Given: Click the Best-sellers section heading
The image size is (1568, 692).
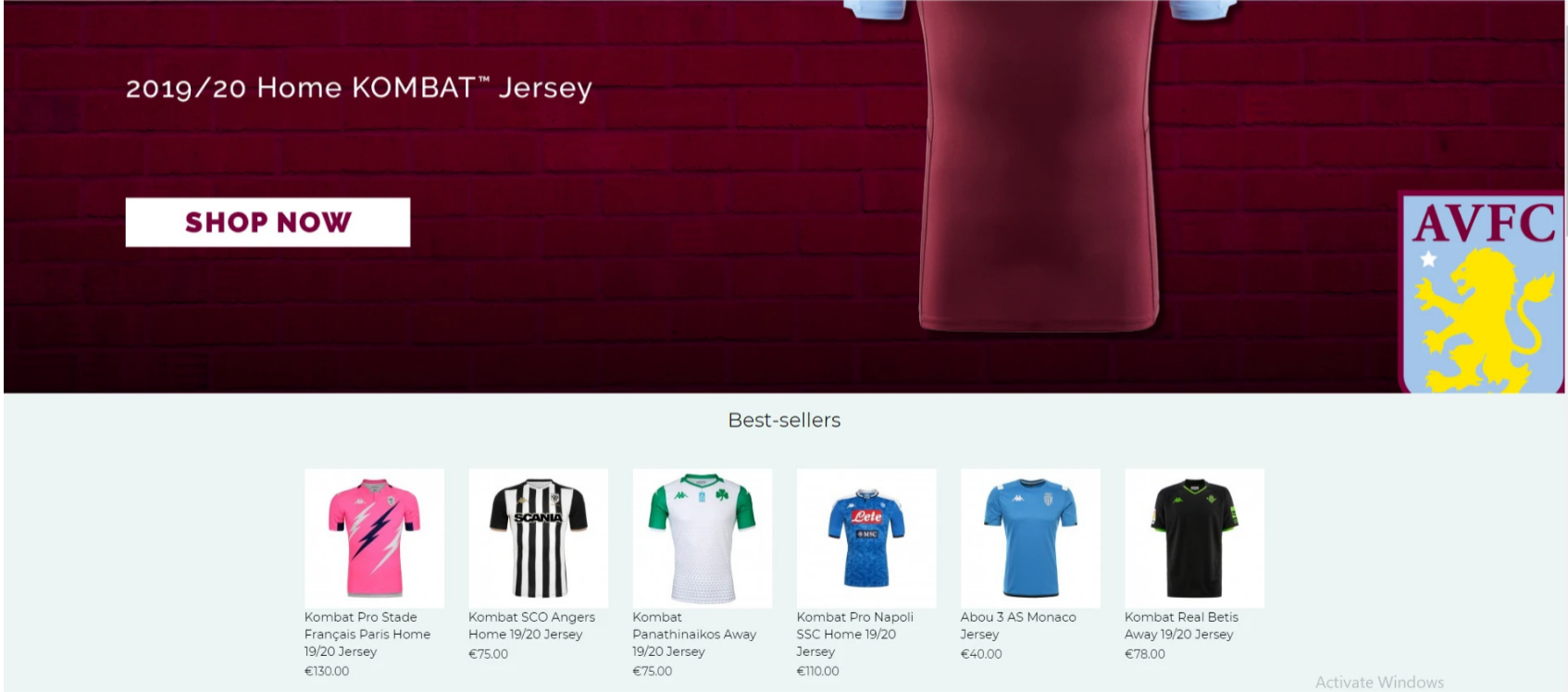Looking at the screenshot, I should [x=784, y=420].
